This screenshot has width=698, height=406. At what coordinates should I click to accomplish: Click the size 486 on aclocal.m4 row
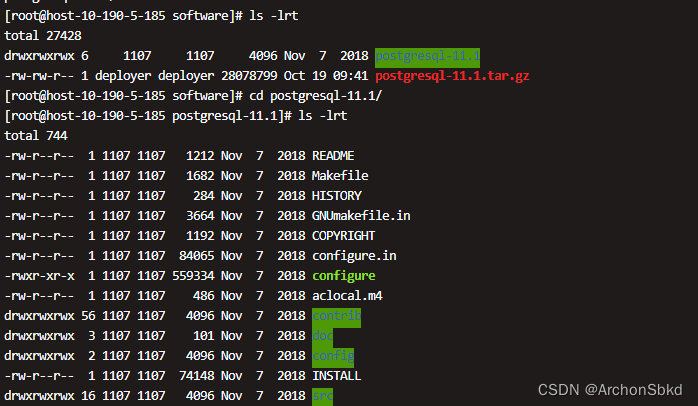pos(204,296)
